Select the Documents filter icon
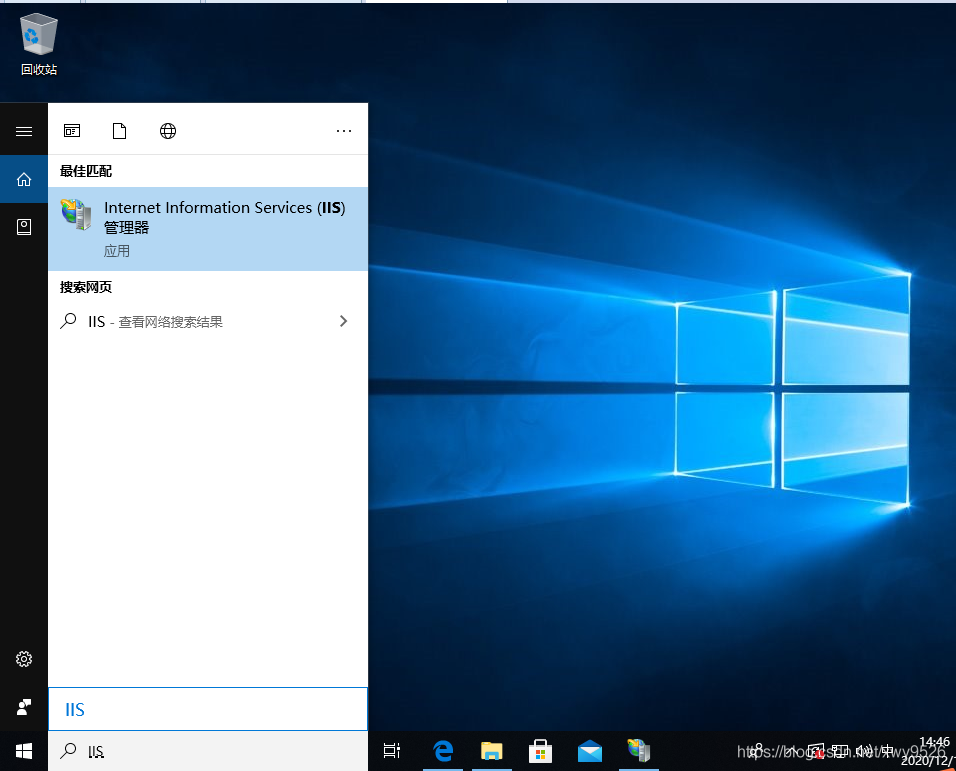The height and width of the screenshot is (771, 956). pyautogui.click(x=120, y=130)
